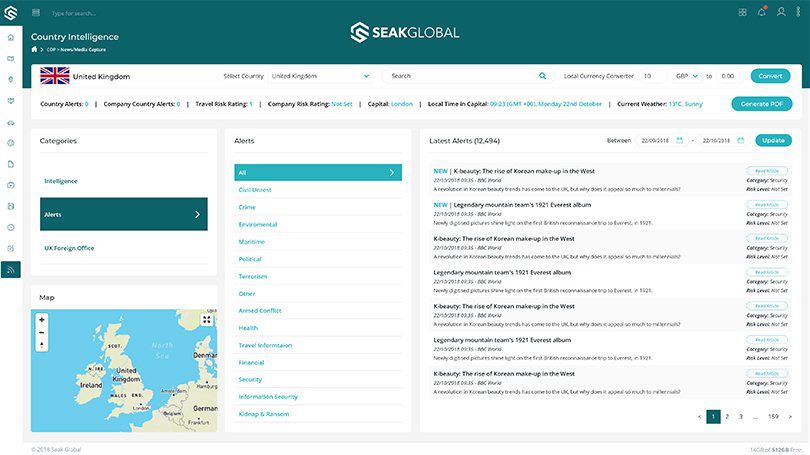Open the apps grid icon

pyautogui.click(x=742, y=13)
